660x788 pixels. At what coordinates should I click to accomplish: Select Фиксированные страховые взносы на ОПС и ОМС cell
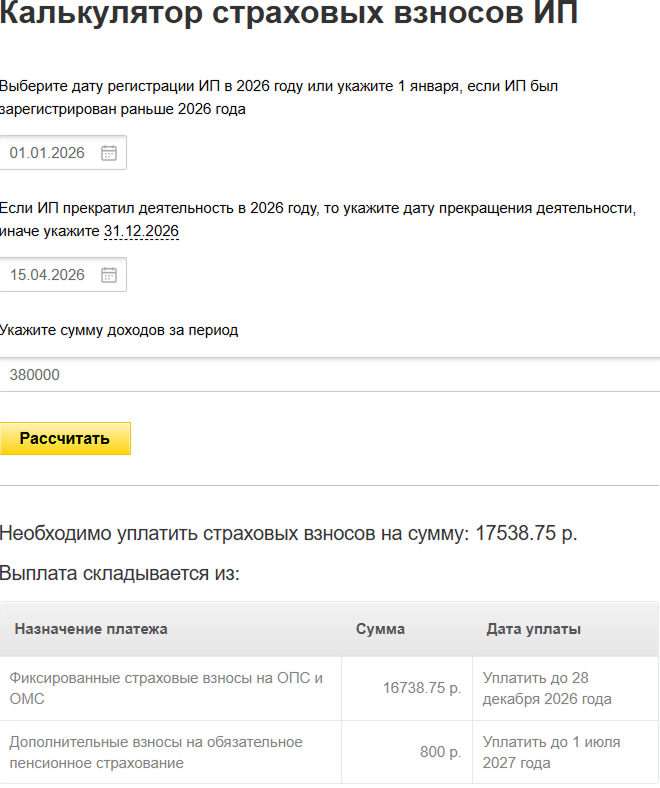click(170, 688)
